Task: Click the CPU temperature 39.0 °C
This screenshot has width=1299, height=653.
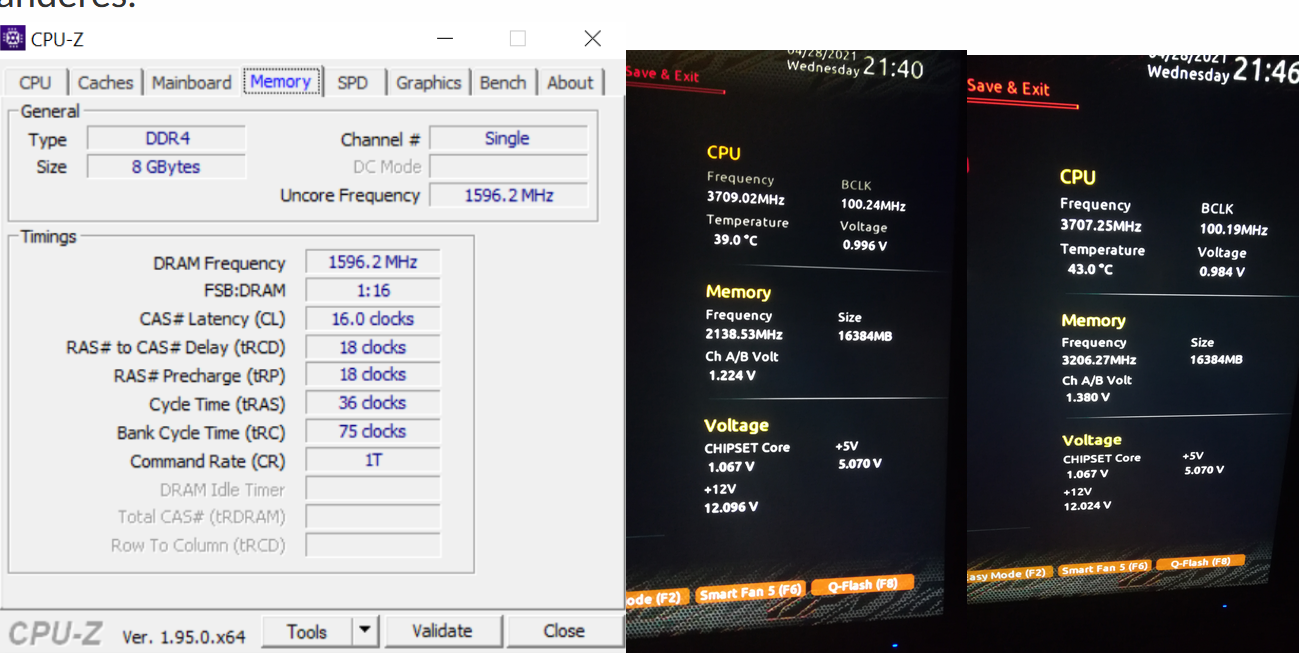Action: (x=736, y=240)
